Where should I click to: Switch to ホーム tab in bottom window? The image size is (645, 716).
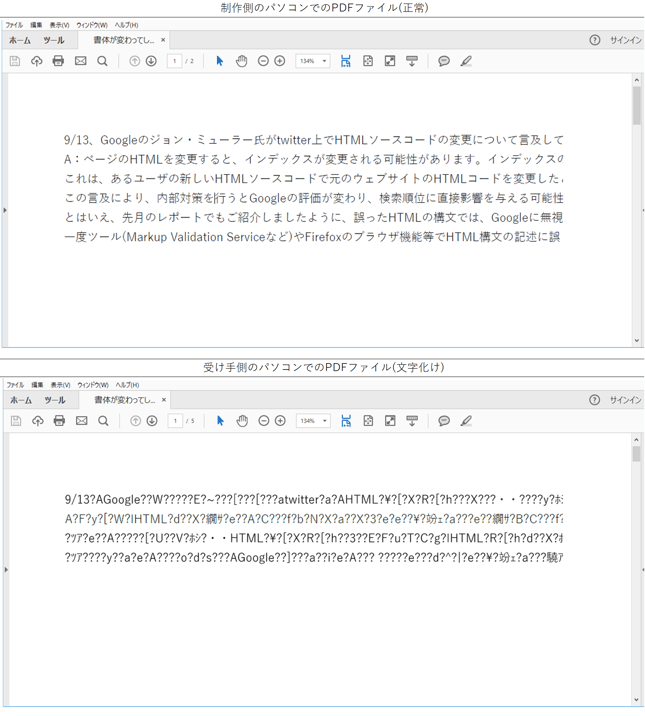point(21,400)
